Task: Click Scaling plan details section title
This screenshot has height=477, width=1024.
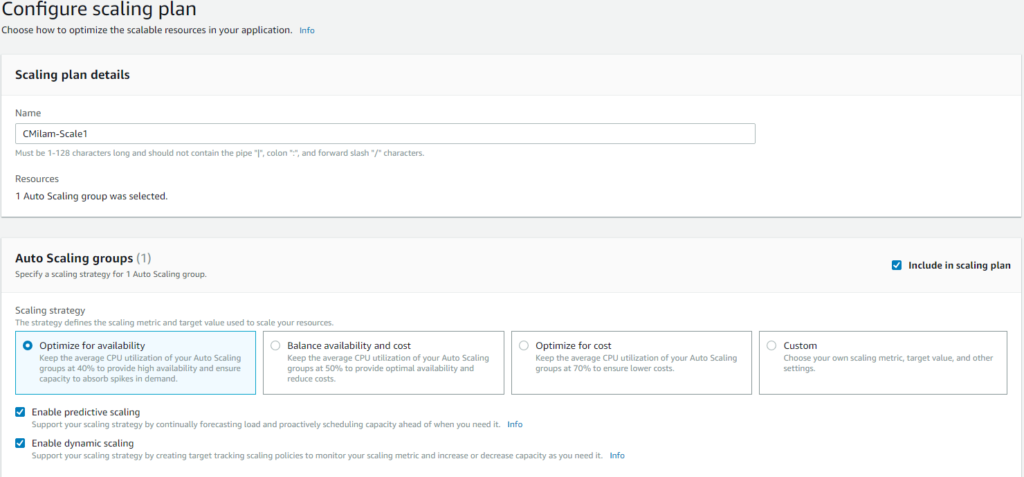Action: [x=72, y=74]
